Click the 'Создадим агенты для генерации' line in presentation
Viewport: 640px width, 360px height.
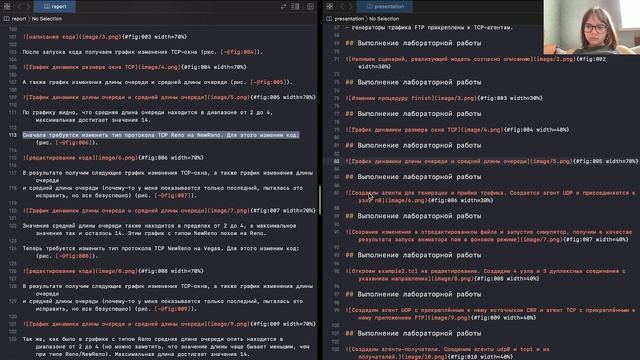pos(491,196)
